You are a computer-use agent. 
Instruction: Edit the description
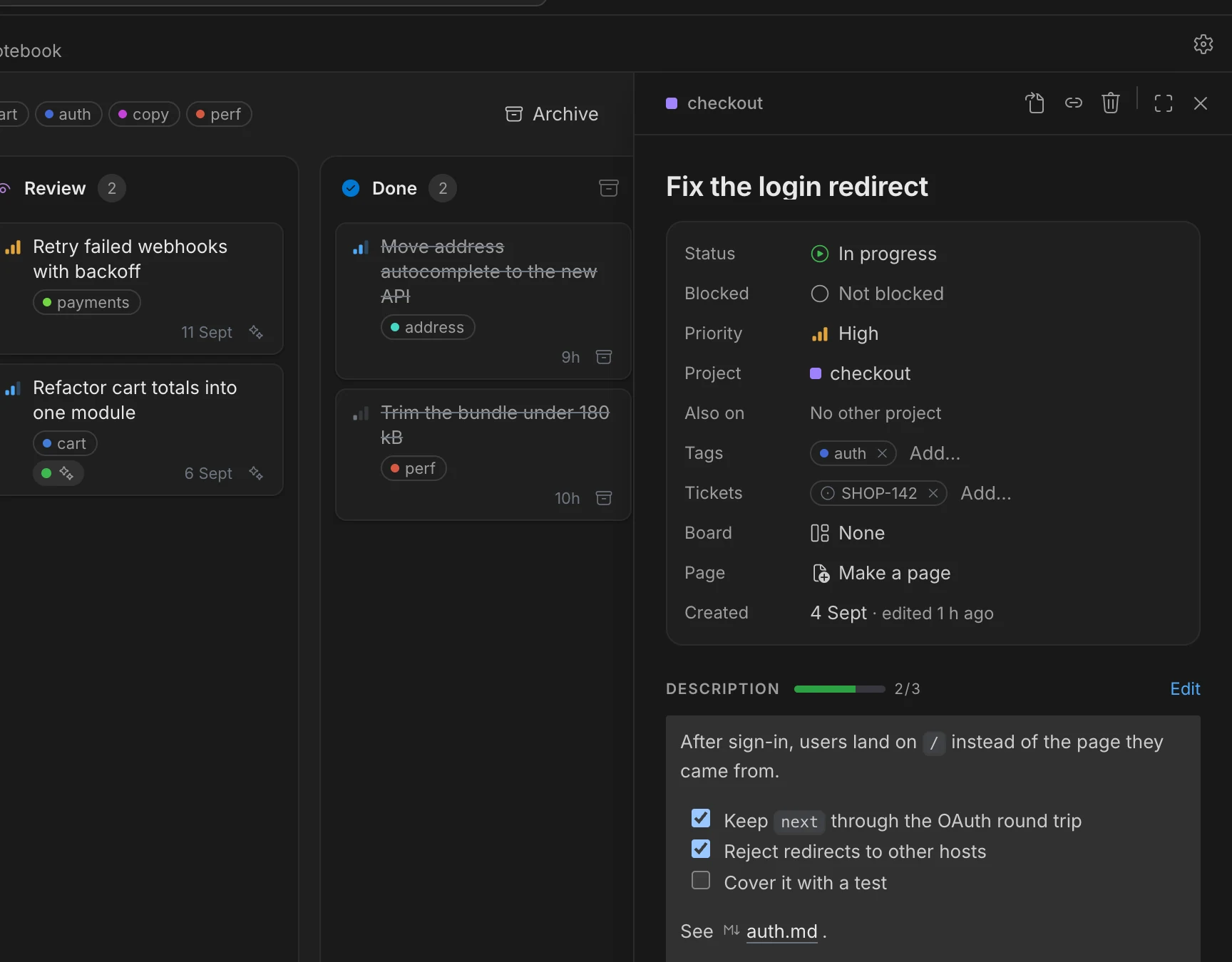(x=1185, y=688)
